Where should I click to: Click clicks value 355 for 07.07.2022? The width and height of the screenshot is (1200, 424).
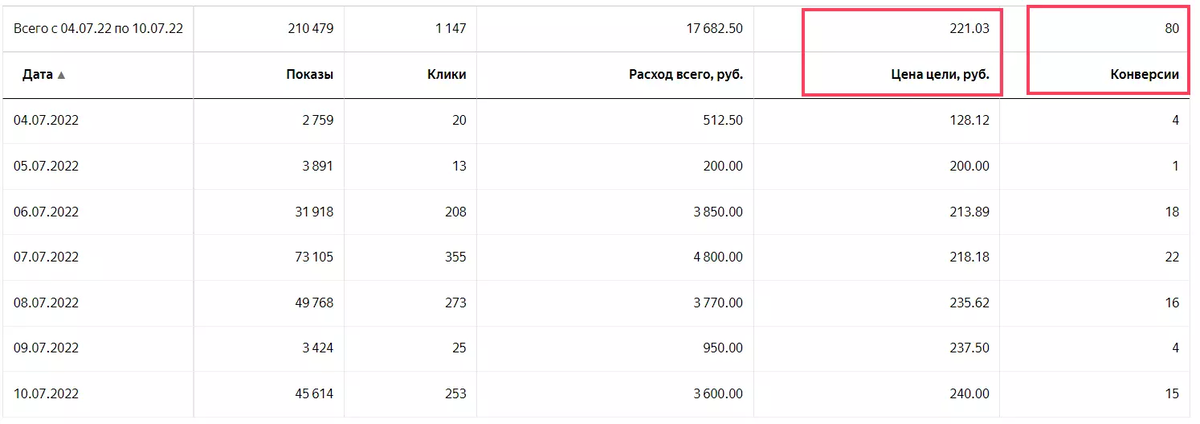point(455,257)
